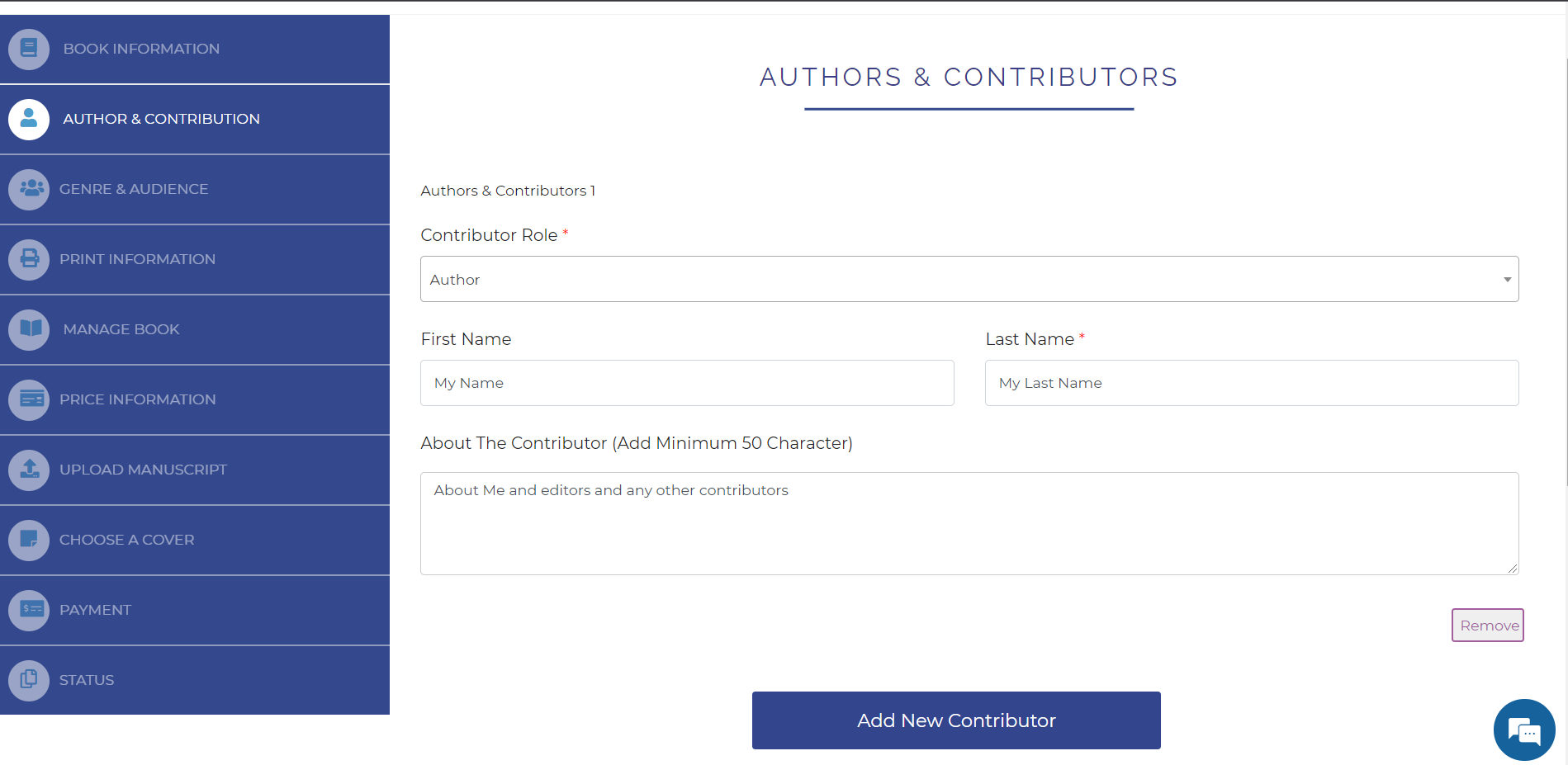Click the Add New Contributor button

click(x=956, y=720)
